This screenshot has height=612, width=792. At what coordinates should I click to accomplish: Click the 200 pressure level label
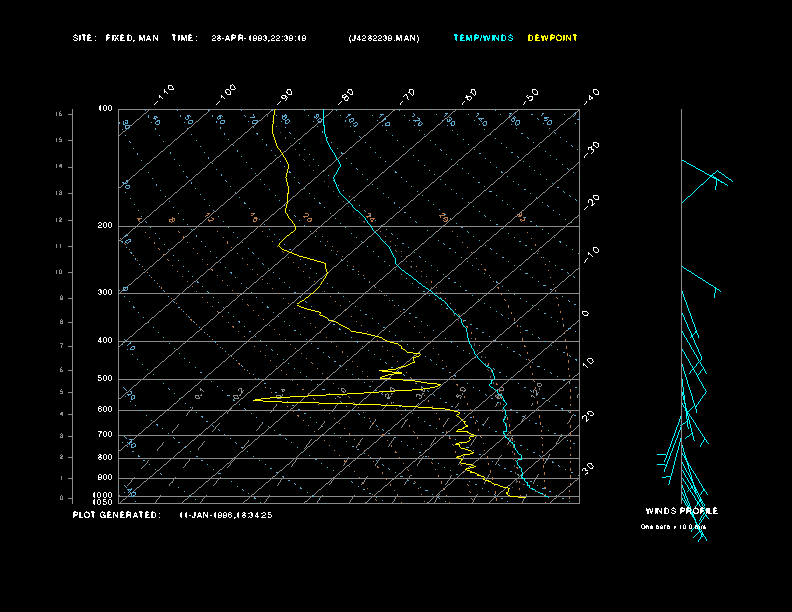105,226
